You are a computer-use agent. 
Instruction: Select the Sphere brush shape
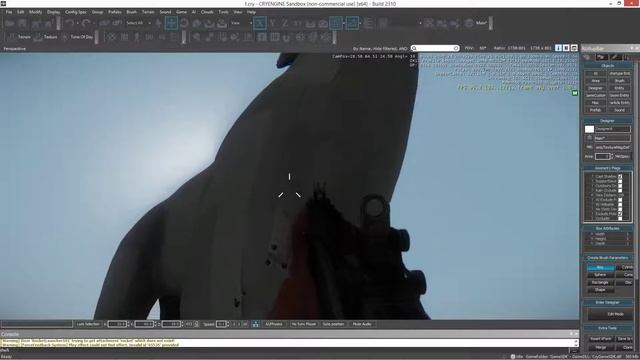point(600,275)
